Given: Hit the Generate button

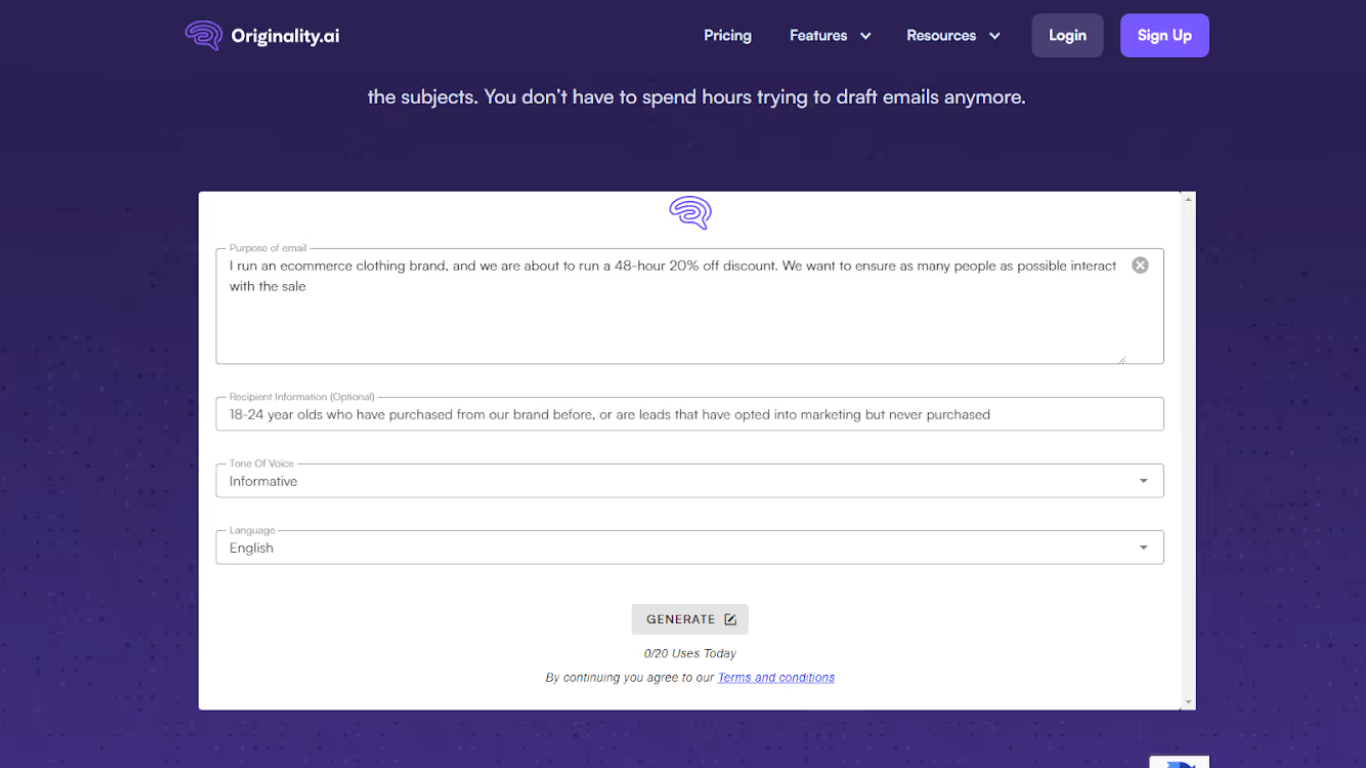Looking at the screenshot, I should pyautogui.click(x=690, y=619).
